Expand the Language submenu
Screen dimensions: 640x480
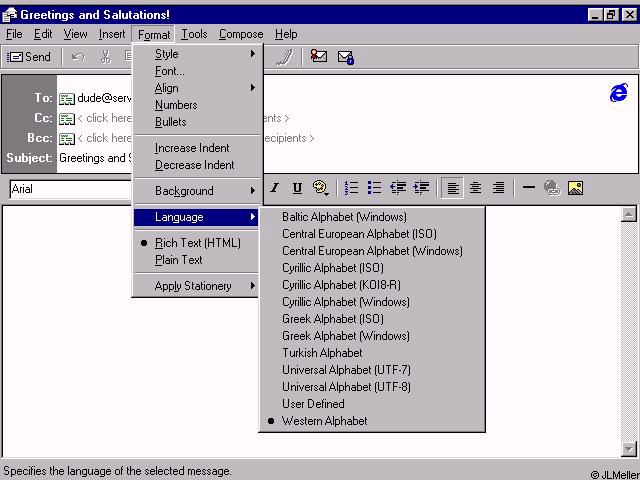coord(196,217)
